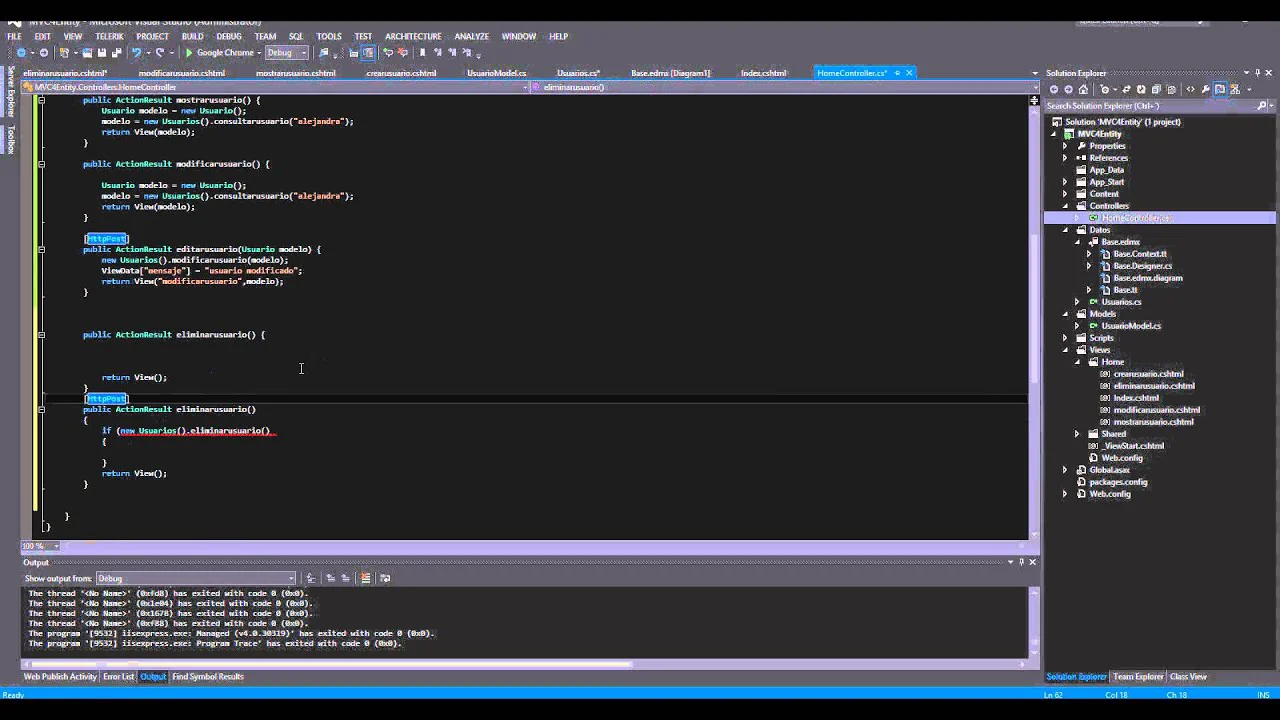
Task: Collapse the Controllers folder
Action: click(1065, 206)
